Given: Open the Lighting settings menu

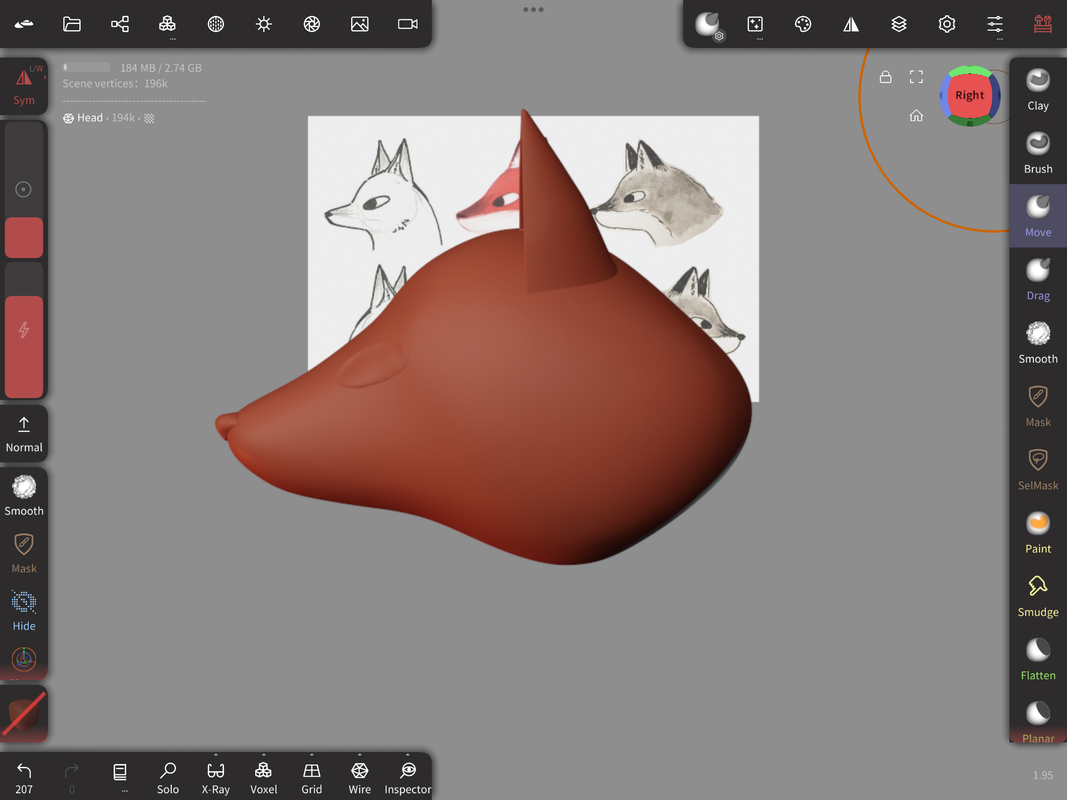Looking at the screenshot, I should pyautogui.click(x=264, y=24).
